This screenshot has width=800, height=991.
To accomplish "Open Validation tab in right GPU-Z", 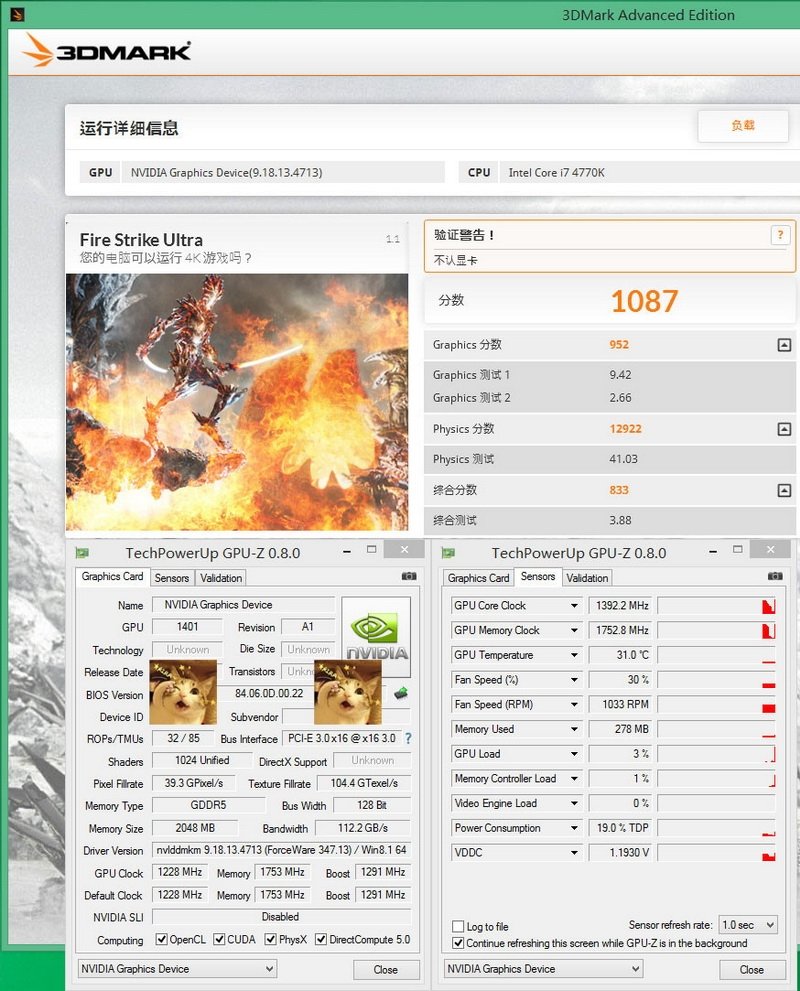I will click(587, 578).
